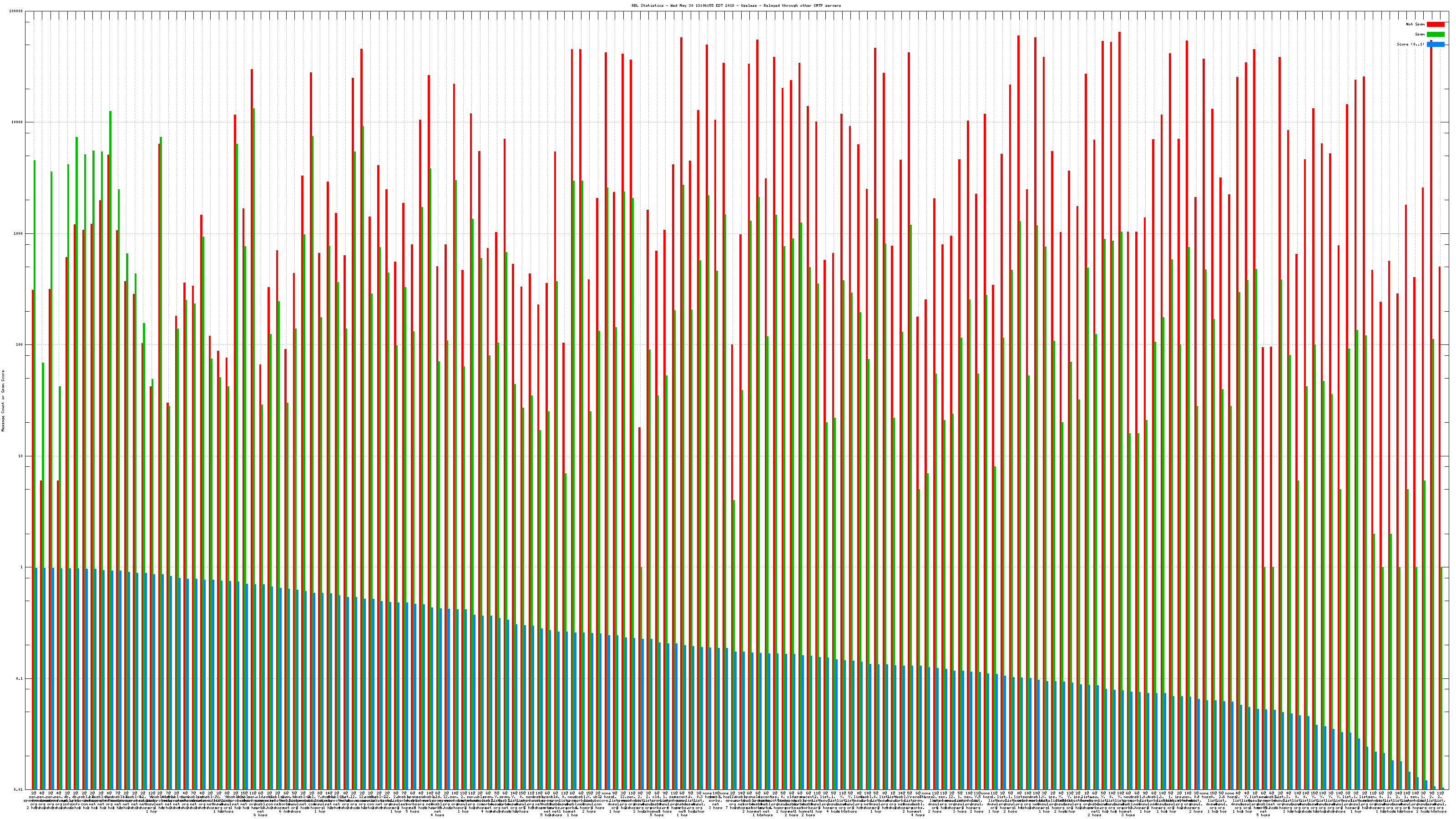Click the 100 y-axis tick label
This screenshot has height=819, width=1456.
20,345
